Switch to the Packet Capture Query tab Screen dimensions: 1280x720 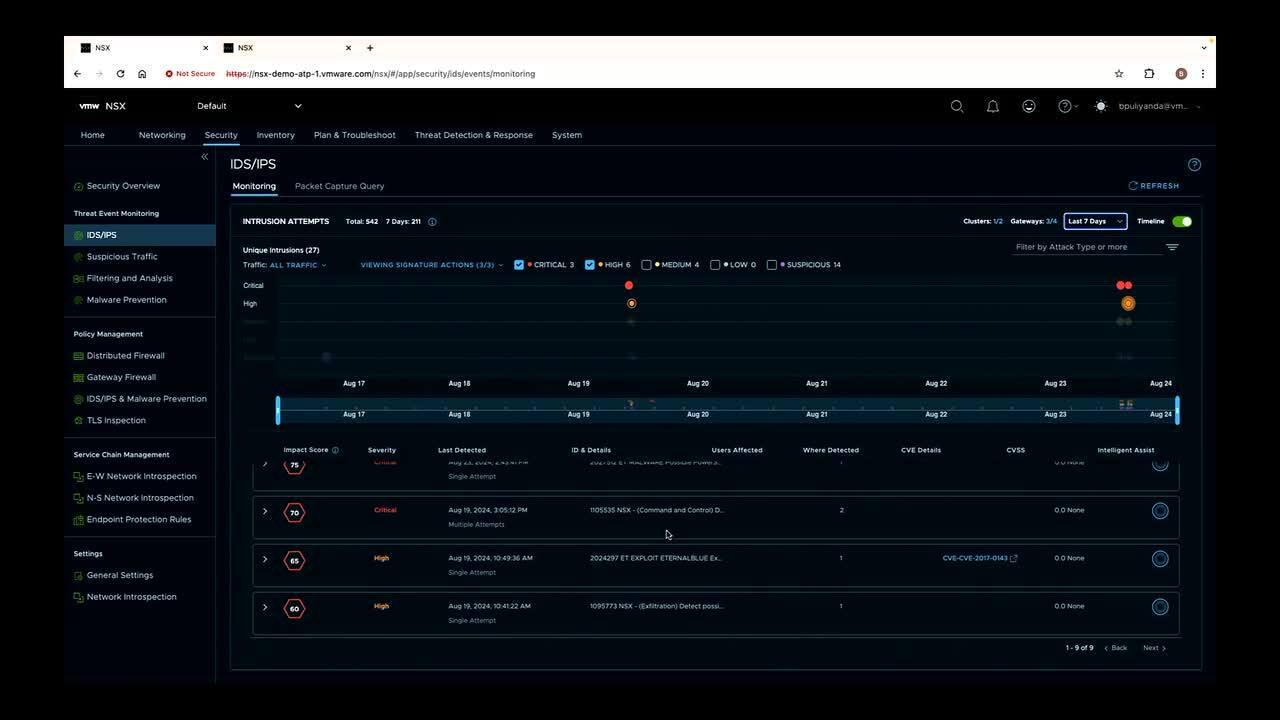click(x=339, y=186)
